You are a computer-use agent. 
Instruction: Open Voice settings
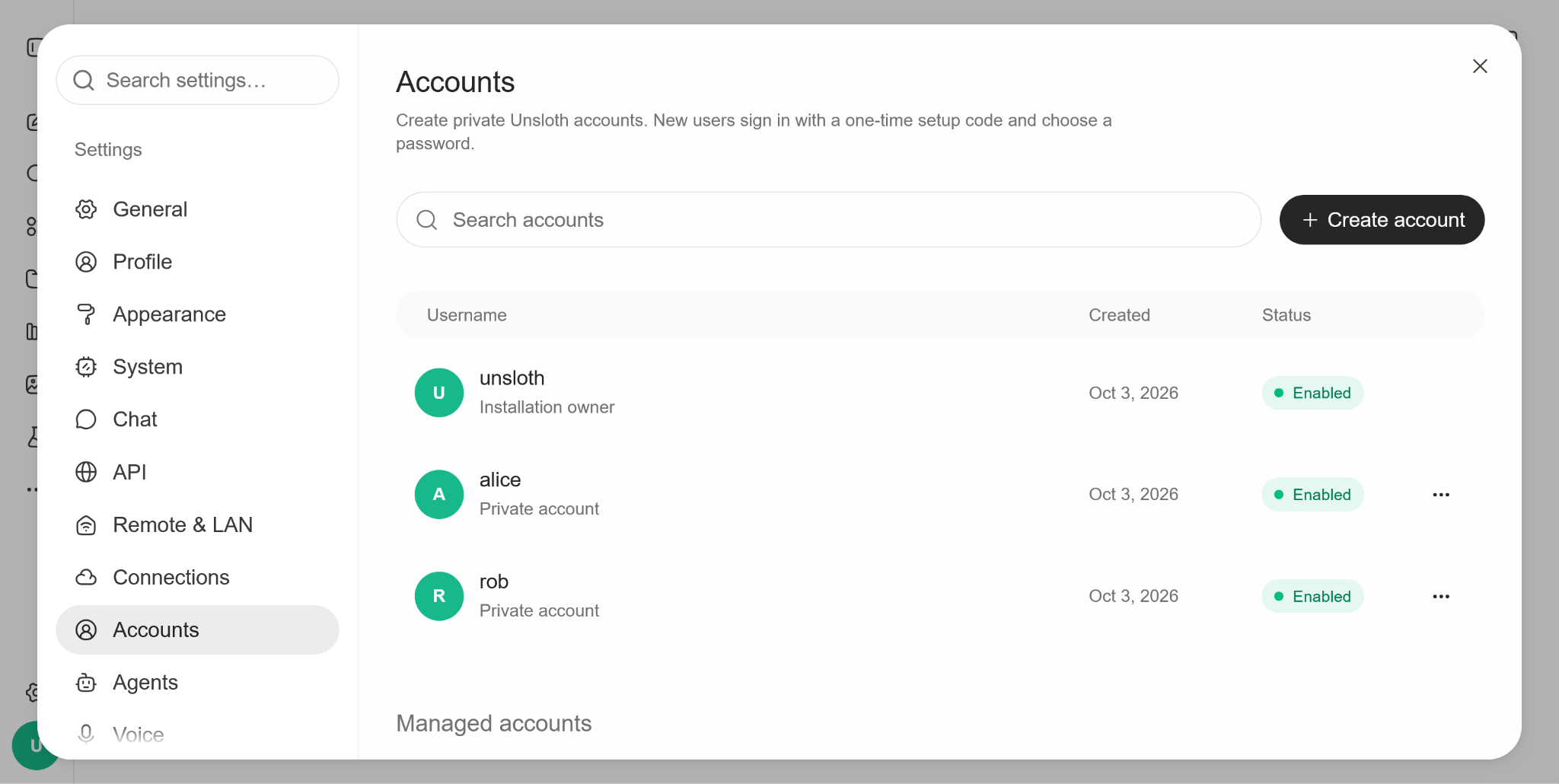click(197, 735)
